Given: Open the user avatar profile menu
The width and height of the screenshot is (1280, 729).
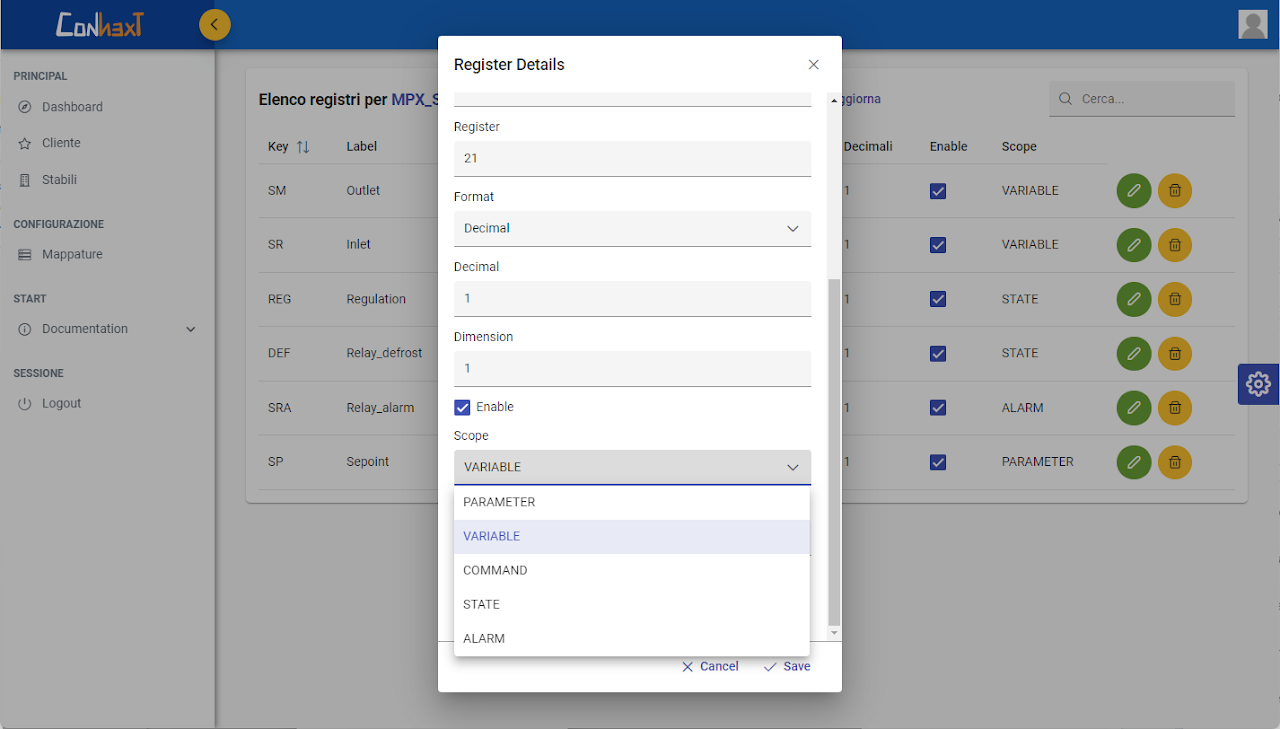Looking at the screenshot, I should (x=1252, y=24).
